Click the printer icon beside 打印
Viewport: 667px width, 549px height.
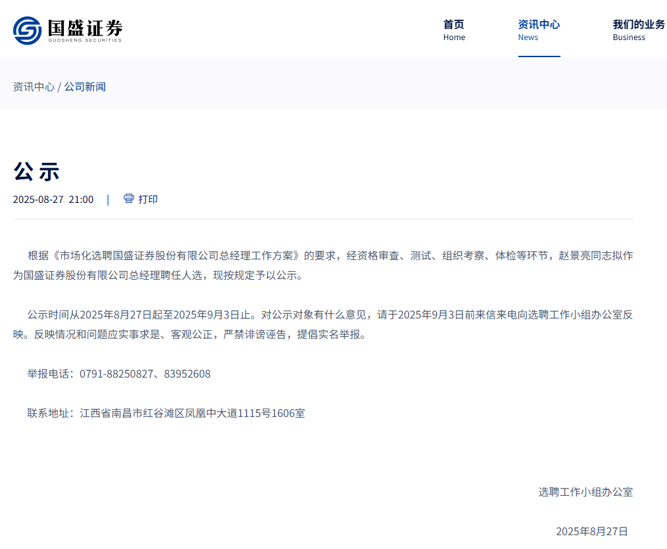coord(128,198)
